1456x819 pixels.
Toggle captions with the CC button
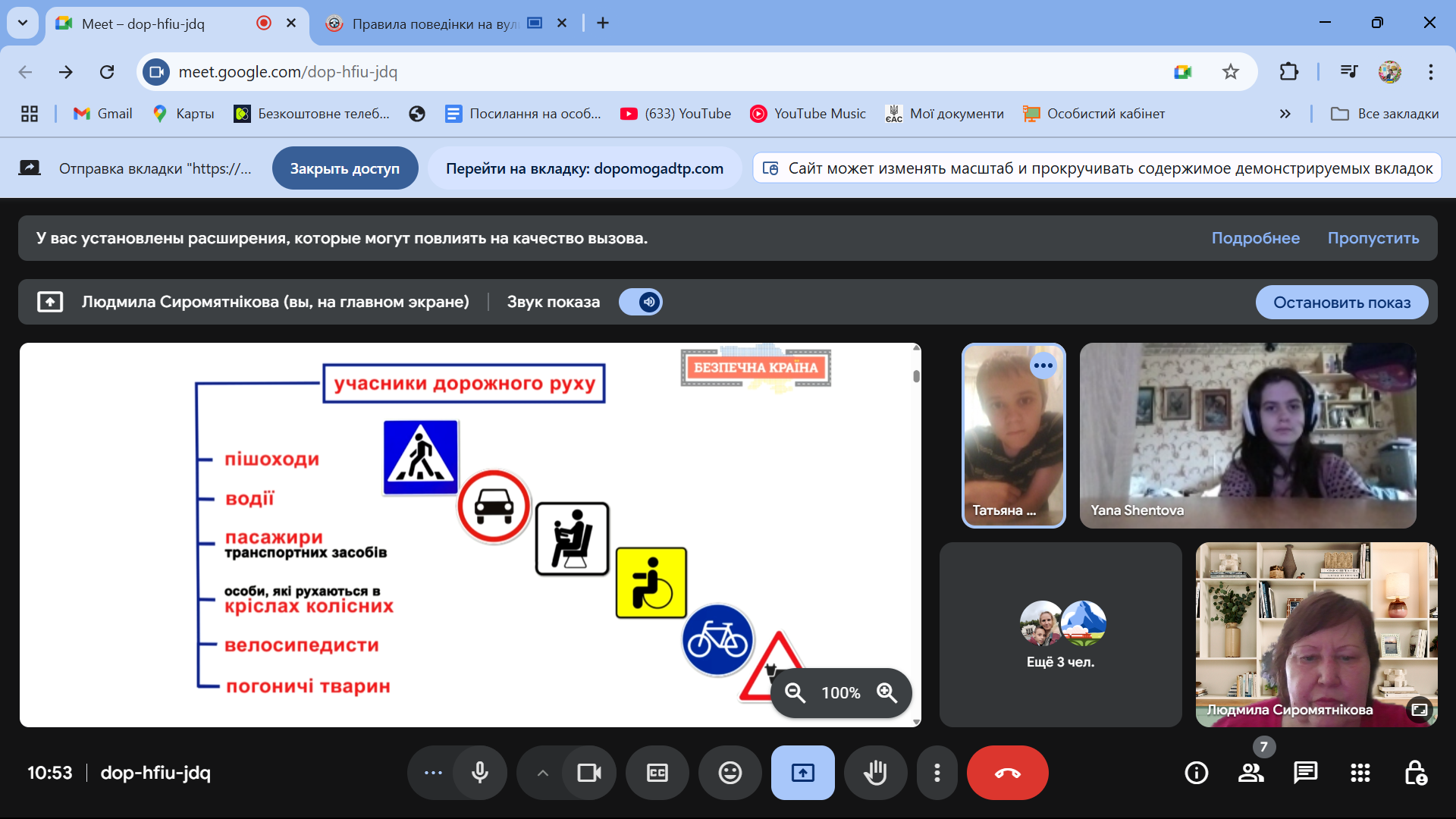pyautogui.click(x=657, y=773)
